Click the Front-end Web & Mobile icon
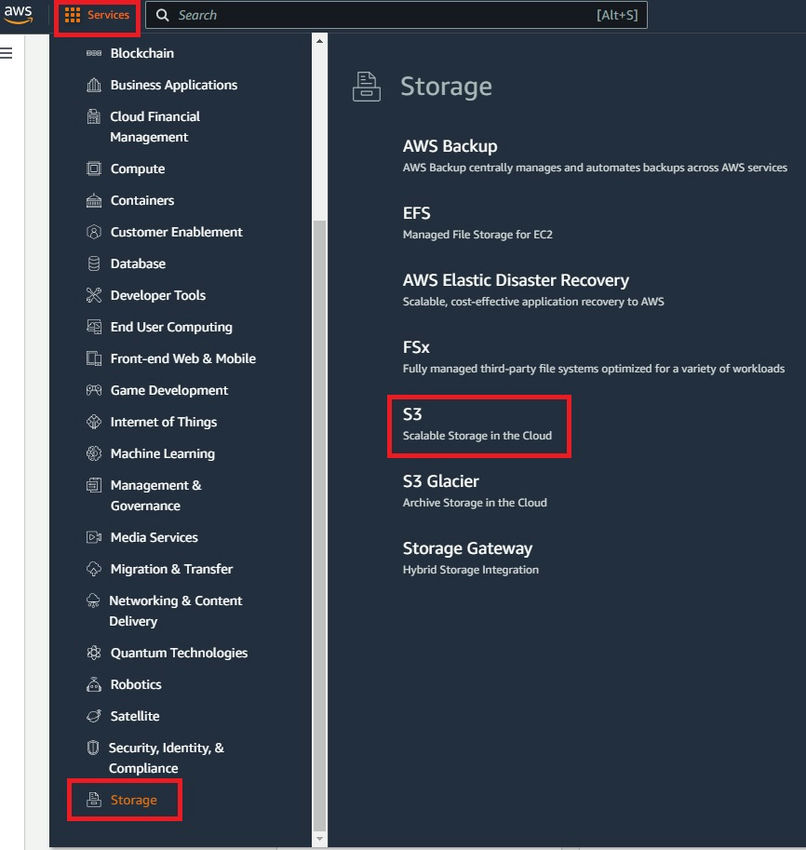Screen dimensions: 806x850 point(94,358)
